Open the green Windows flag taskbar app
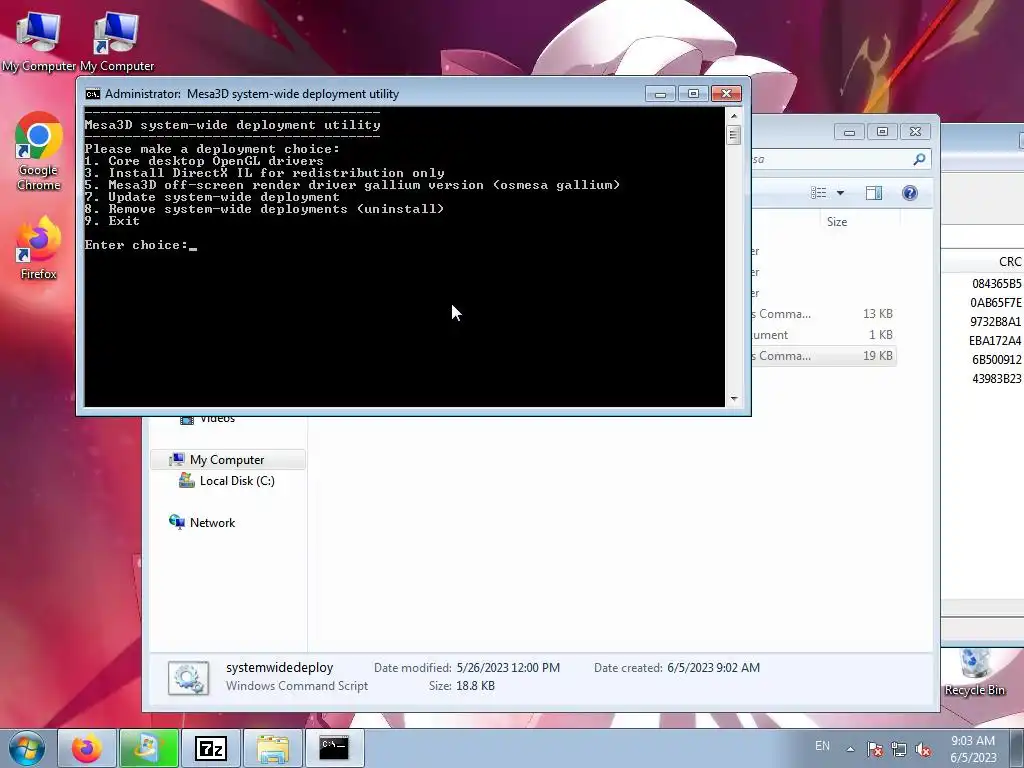1024x768 pixels. point(148,748)
